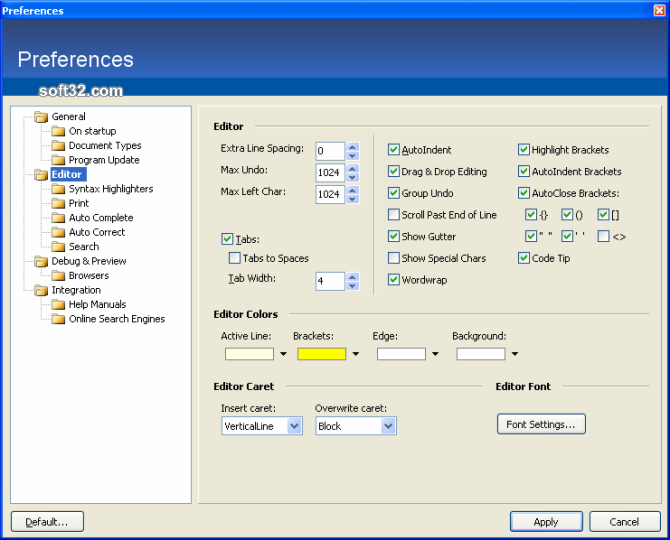Click the Program Update folder icon

(x=58, y=160)
